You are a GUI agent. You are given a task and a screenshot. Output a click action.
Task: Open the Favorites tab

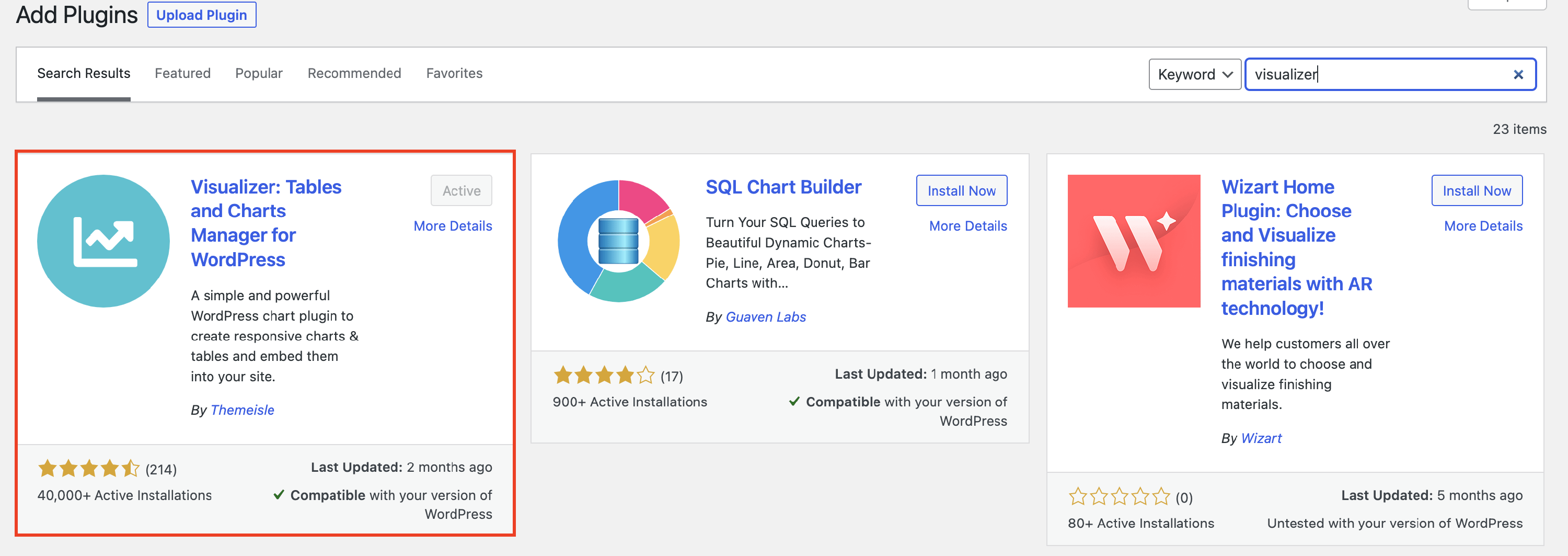[x=454, y=73]
